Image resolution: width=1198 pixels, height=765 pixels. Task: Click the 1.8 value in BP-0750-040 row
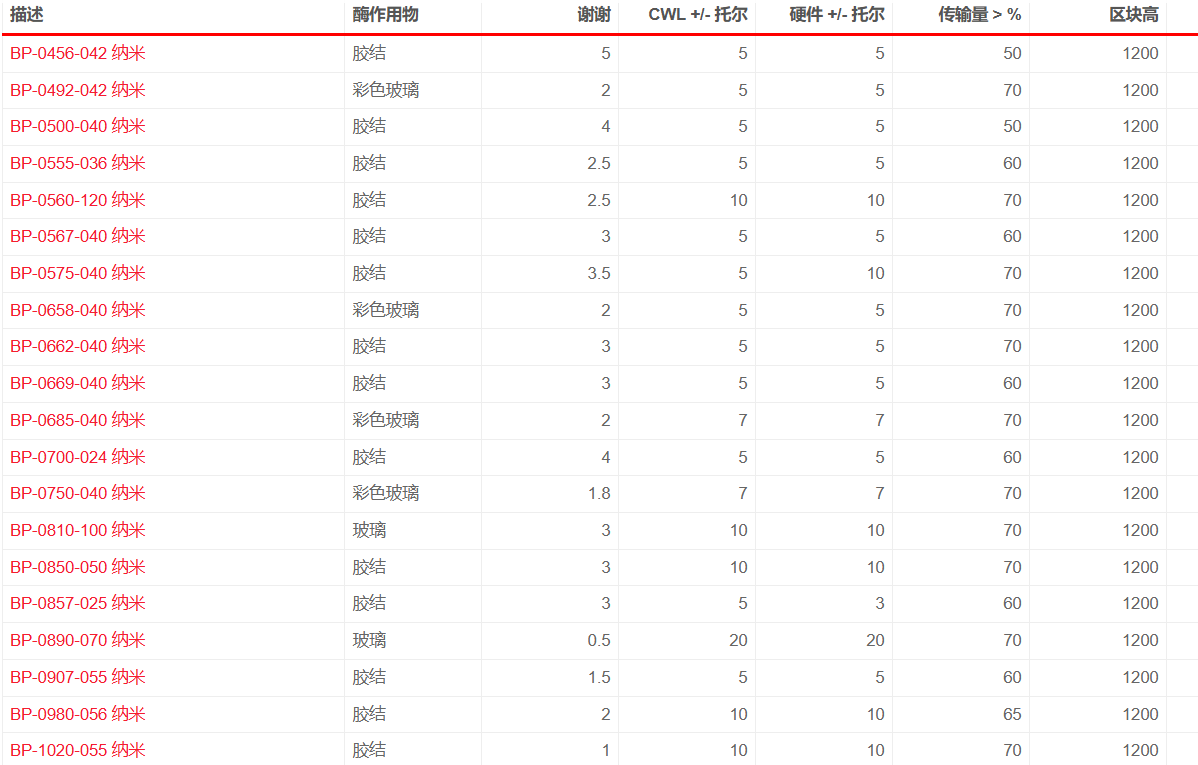(x=599, y=494)
